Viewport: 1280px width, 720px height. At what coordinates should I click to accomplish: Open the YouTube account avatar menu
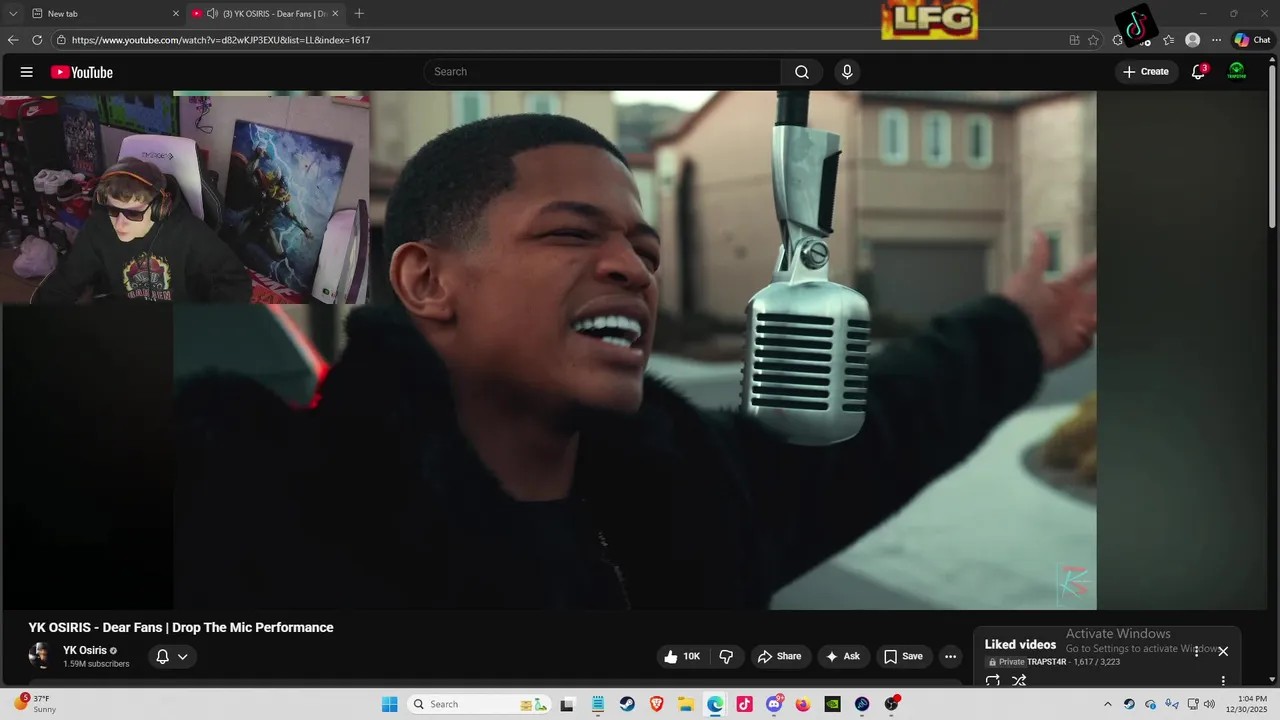[x=1237, y=72]
